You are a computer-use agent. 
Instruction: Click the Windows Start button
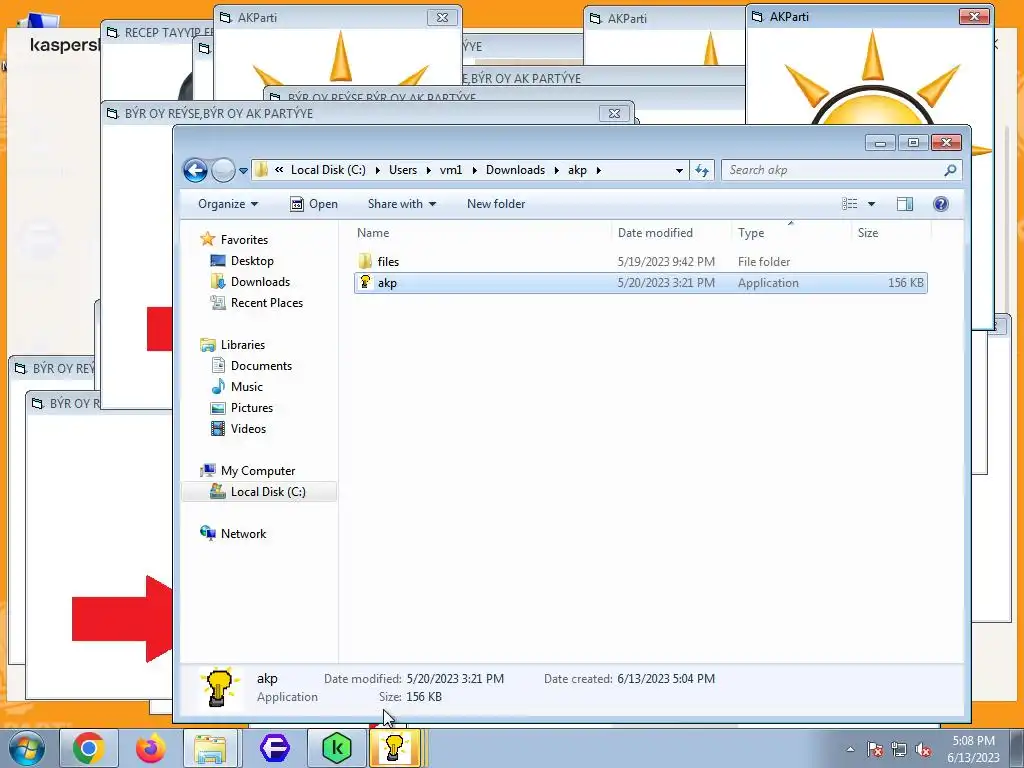coord(27,748)
